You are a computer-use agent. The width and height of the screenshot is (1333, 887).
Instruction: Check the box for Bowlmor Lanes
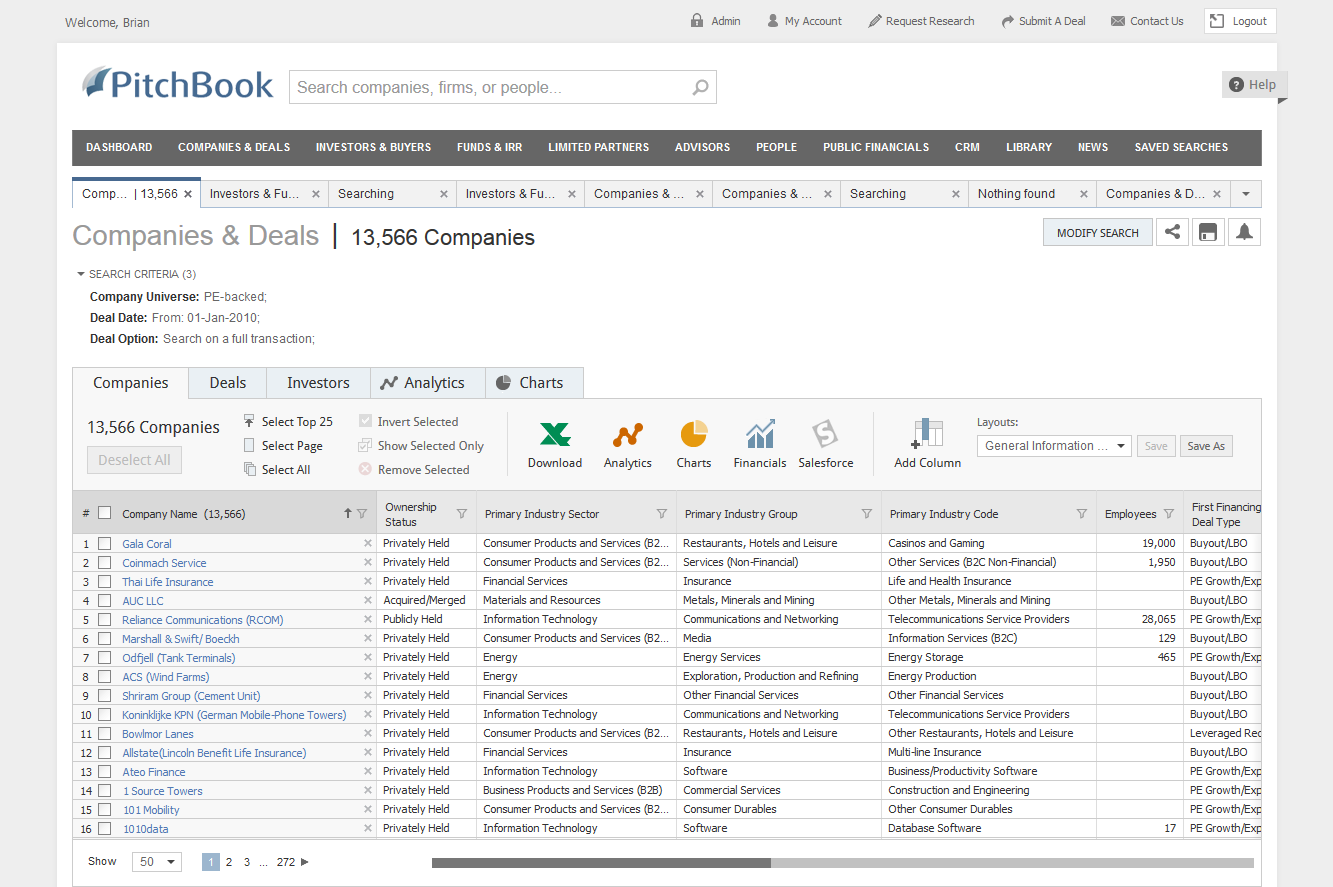pyautogui.click(x=104, y=734)
